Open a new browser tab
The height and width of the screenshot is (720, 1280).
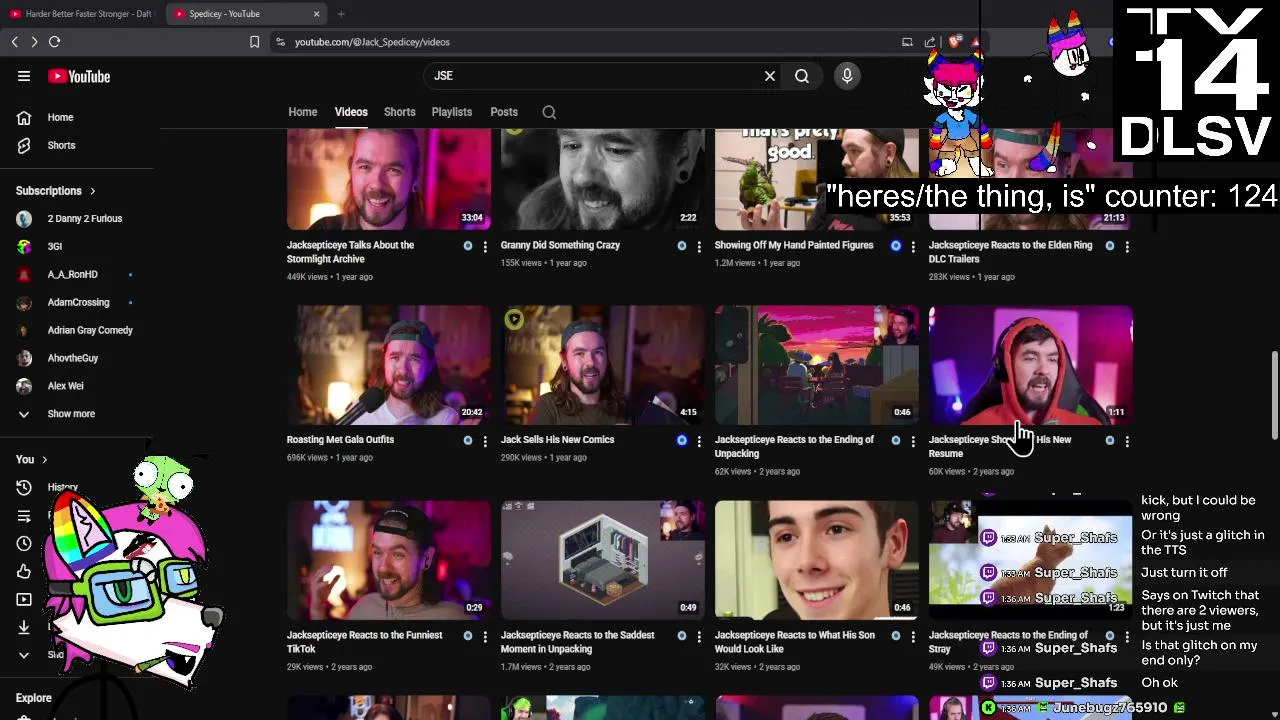(341, 14)
